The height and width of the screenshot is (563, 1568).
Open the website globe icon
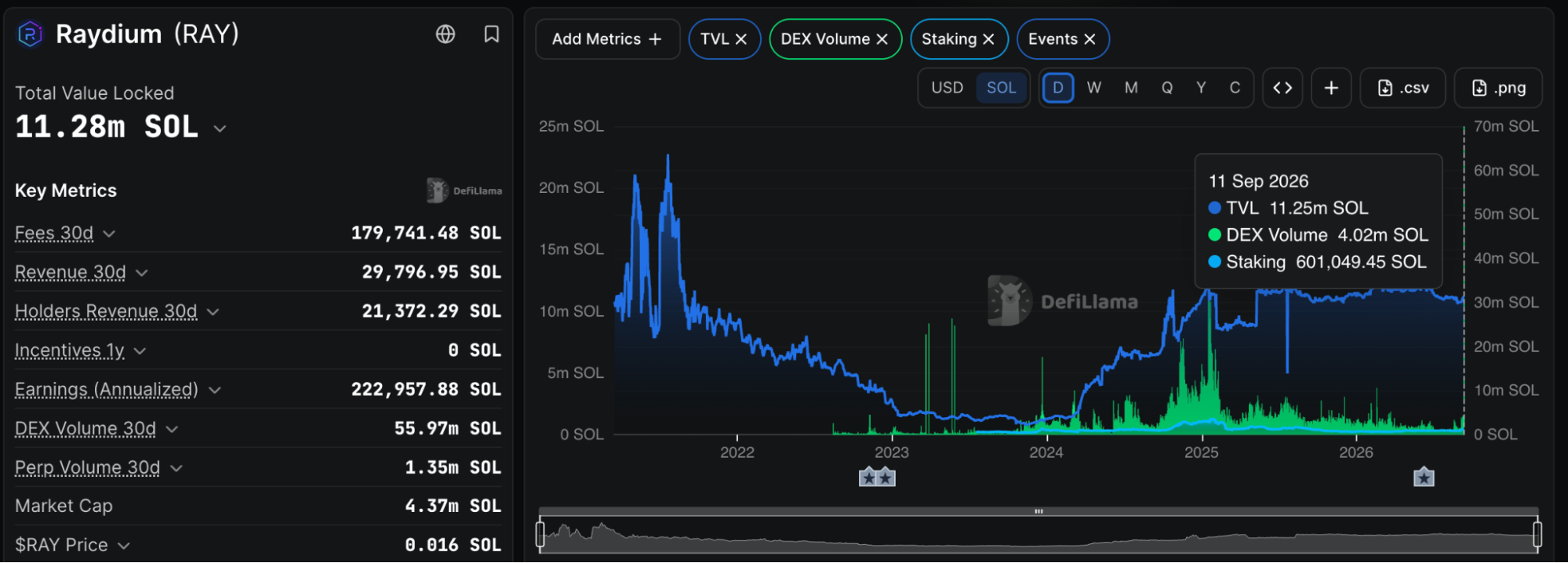click(446, 35)
